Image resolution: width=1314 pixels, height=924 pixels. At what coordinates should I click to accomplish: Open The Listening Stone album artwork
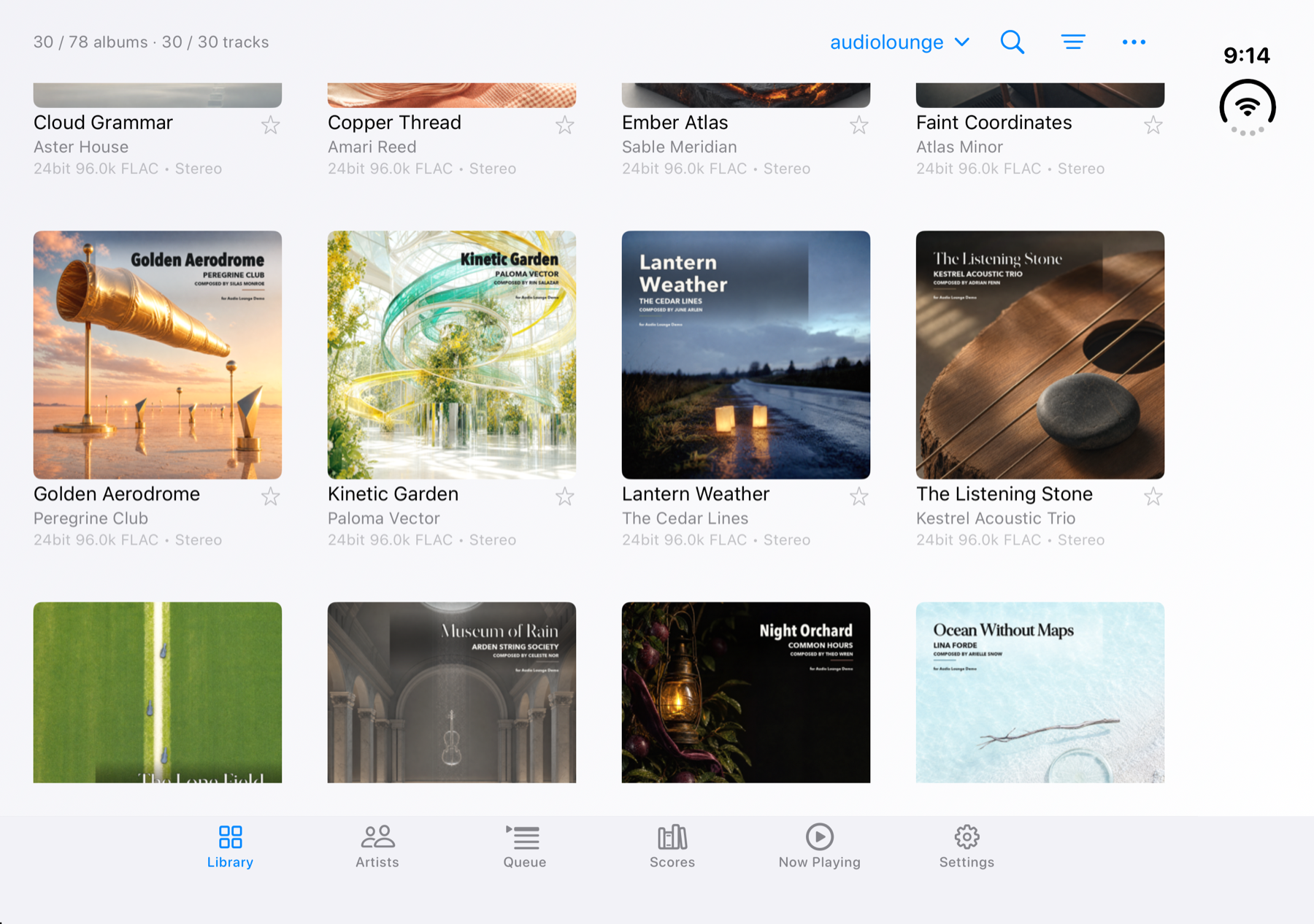tap(1040, 355)
